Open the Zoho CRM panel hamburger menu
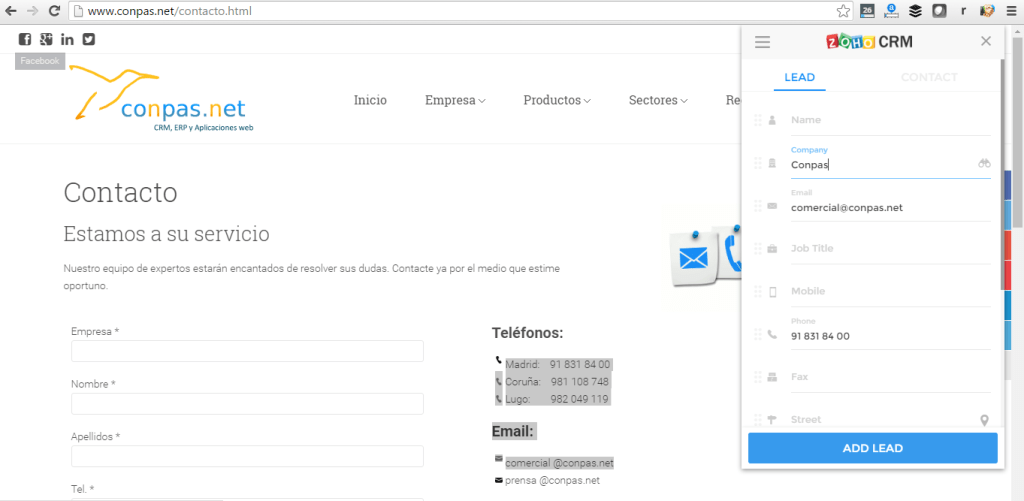The image size is (1024, 501). tap(762, 42)
